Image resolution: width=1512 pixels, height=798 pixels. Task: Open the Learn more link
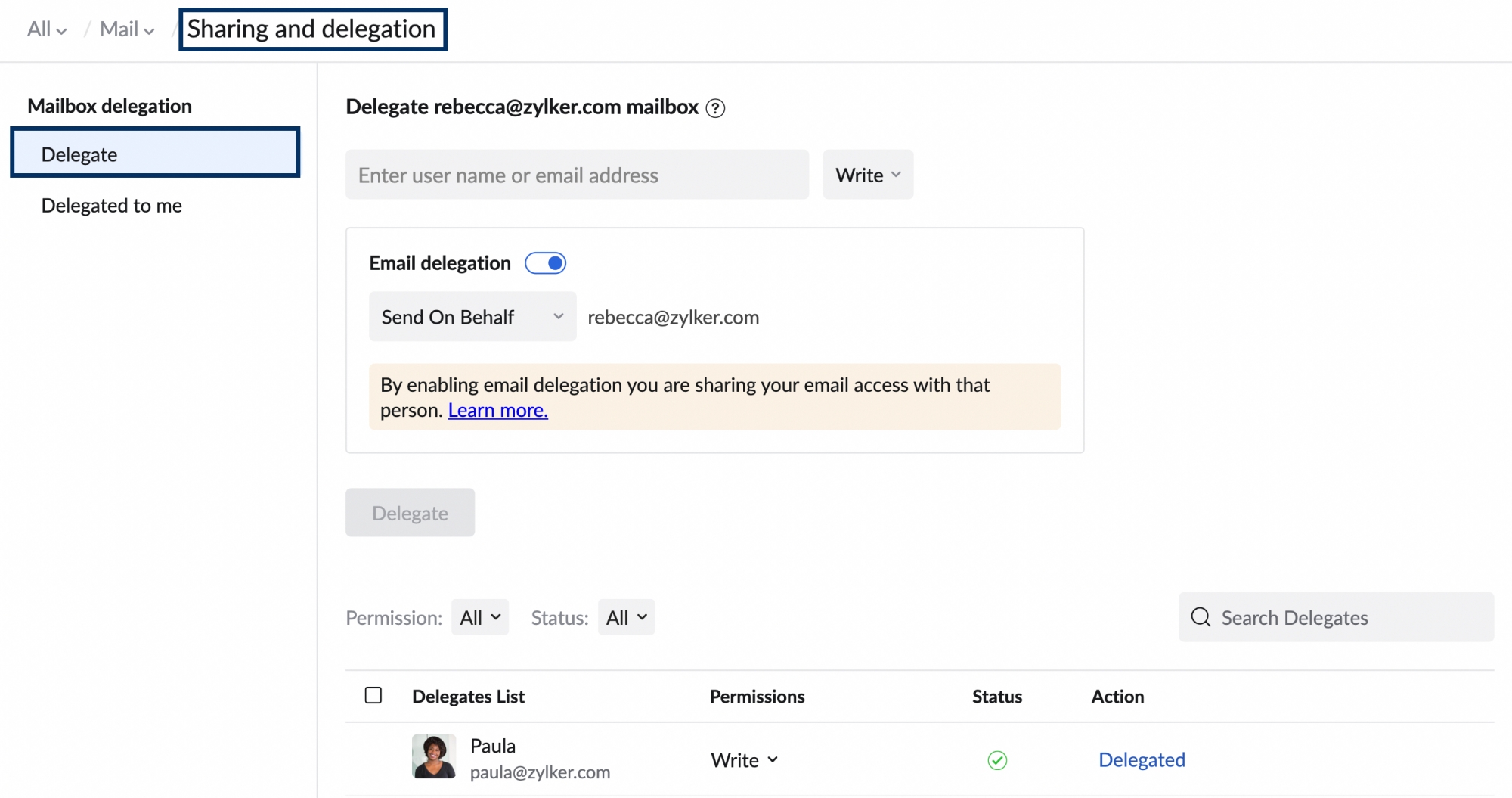pos(497,411)
